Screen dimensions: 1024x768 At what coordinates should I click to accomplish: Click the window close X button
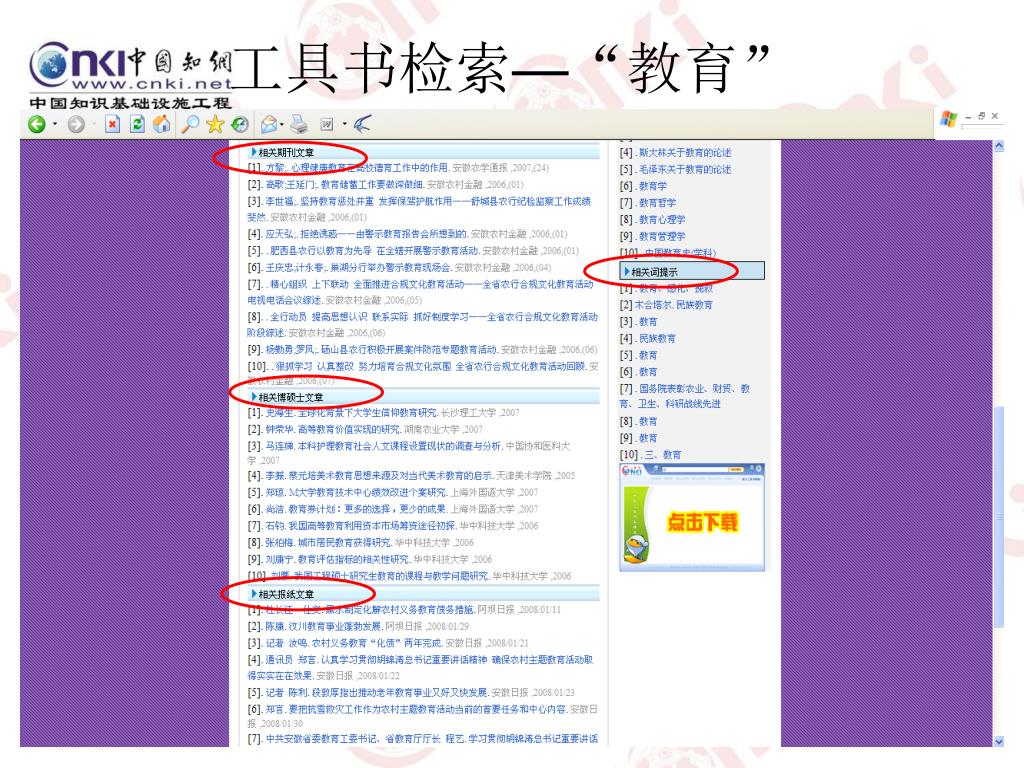[x=995, y=116]
